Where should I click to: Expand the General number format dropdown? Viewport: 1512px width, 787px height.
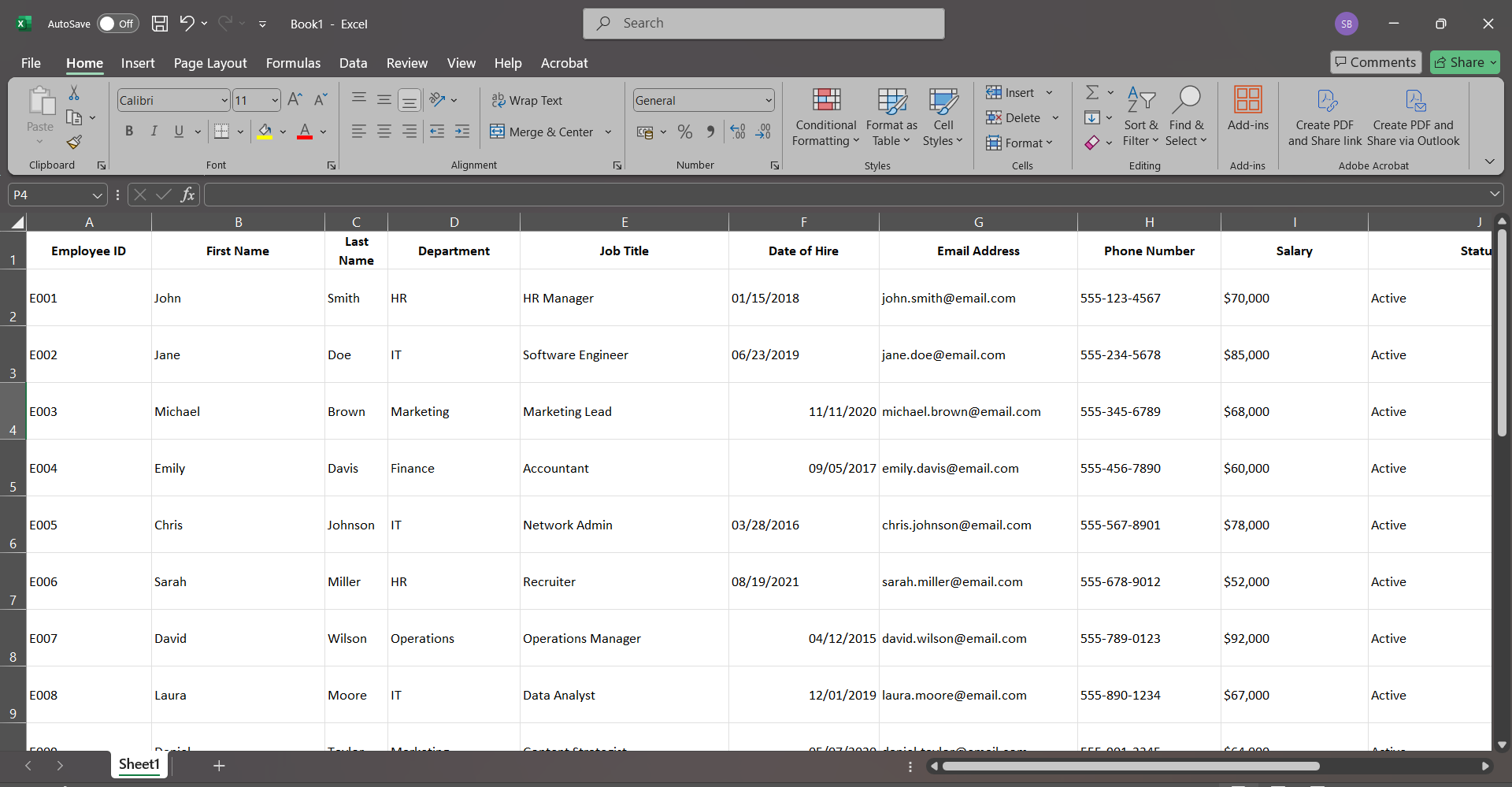pos(768,100)
